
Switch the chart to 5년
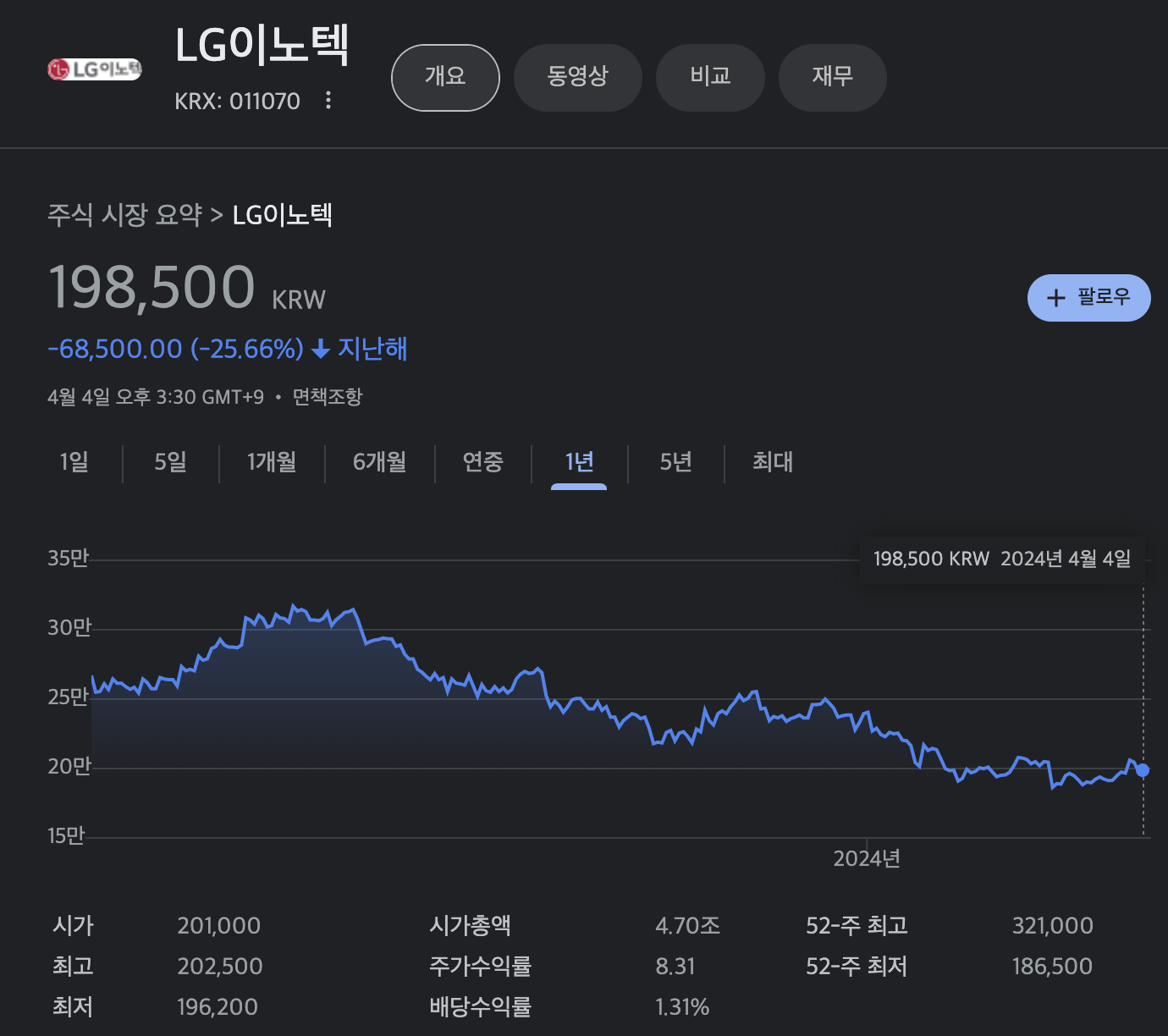click(x=676, y=462)
